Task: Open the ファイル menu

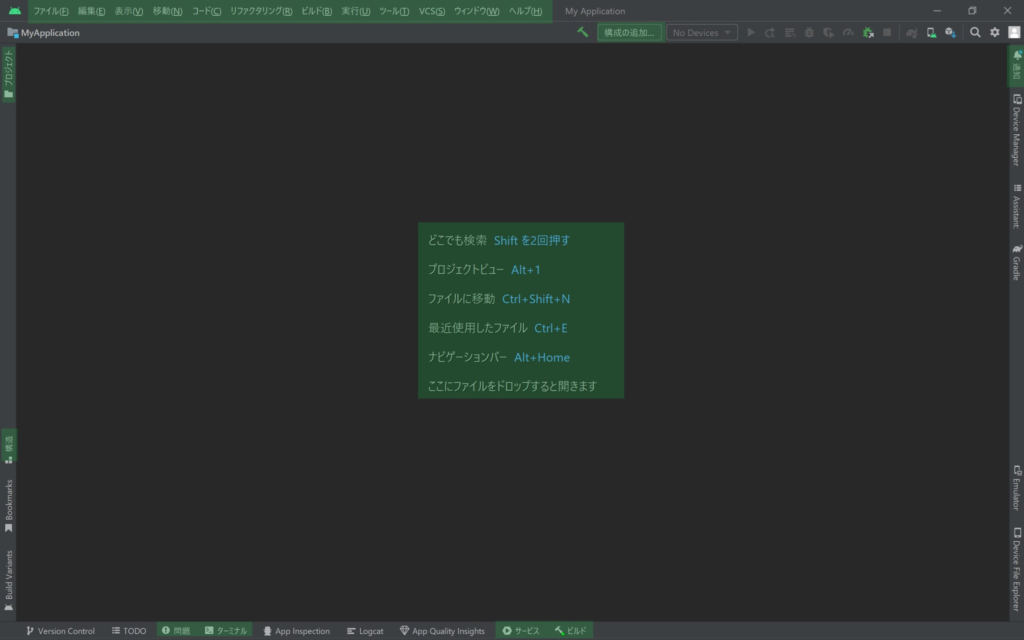Action: coord(51,11)
